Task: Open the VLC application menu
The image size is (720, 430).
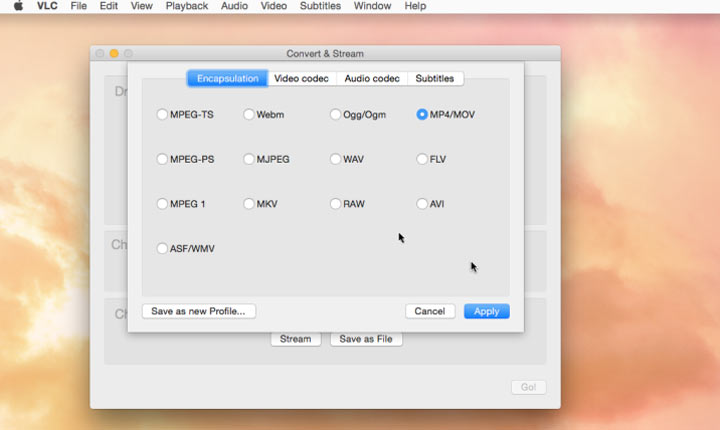Action: click(47, 6)
